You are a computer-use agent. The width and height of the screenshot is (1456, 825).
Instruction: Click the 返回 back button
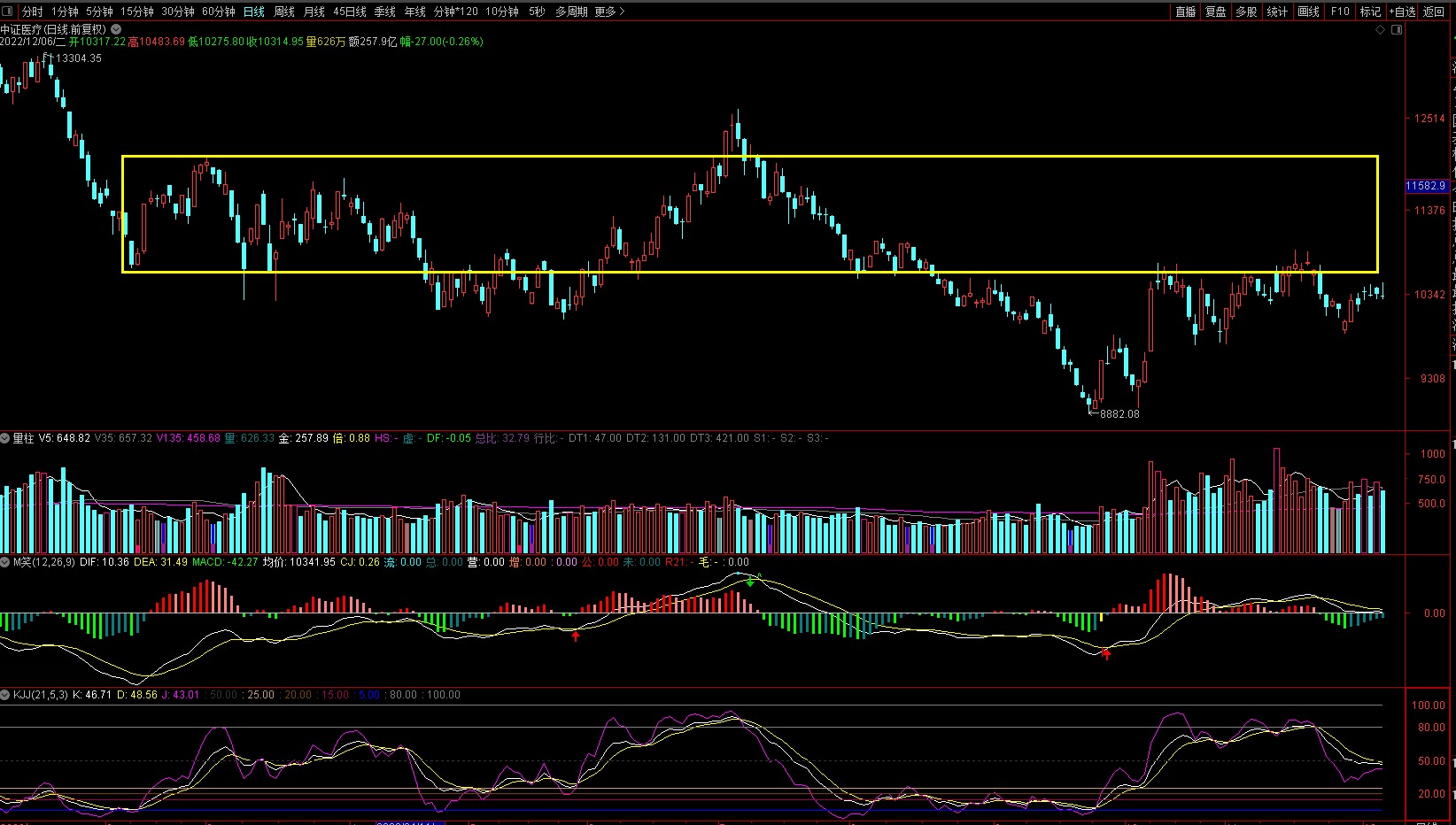[x=1434, y=12]
